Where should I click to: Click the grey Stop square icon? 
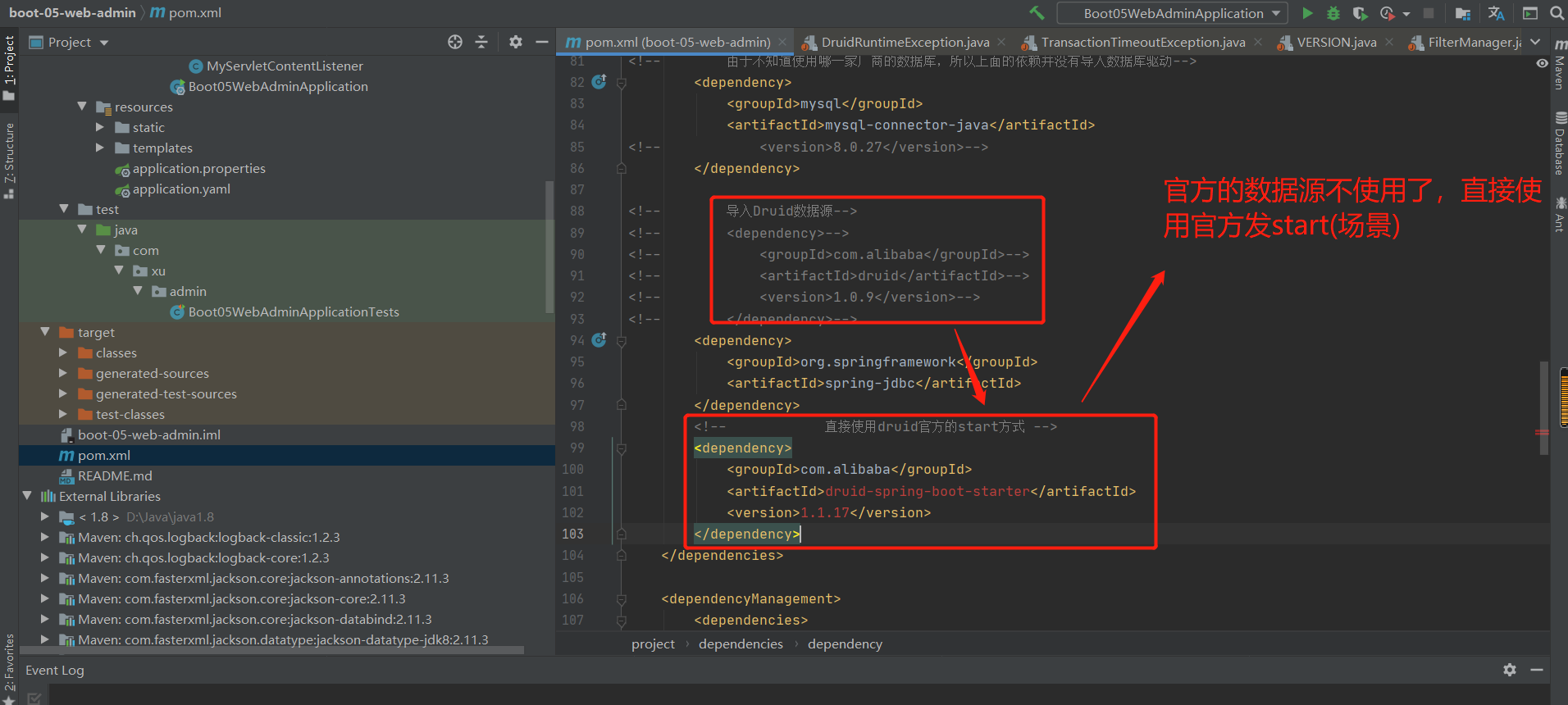[x=1429, y=13]
